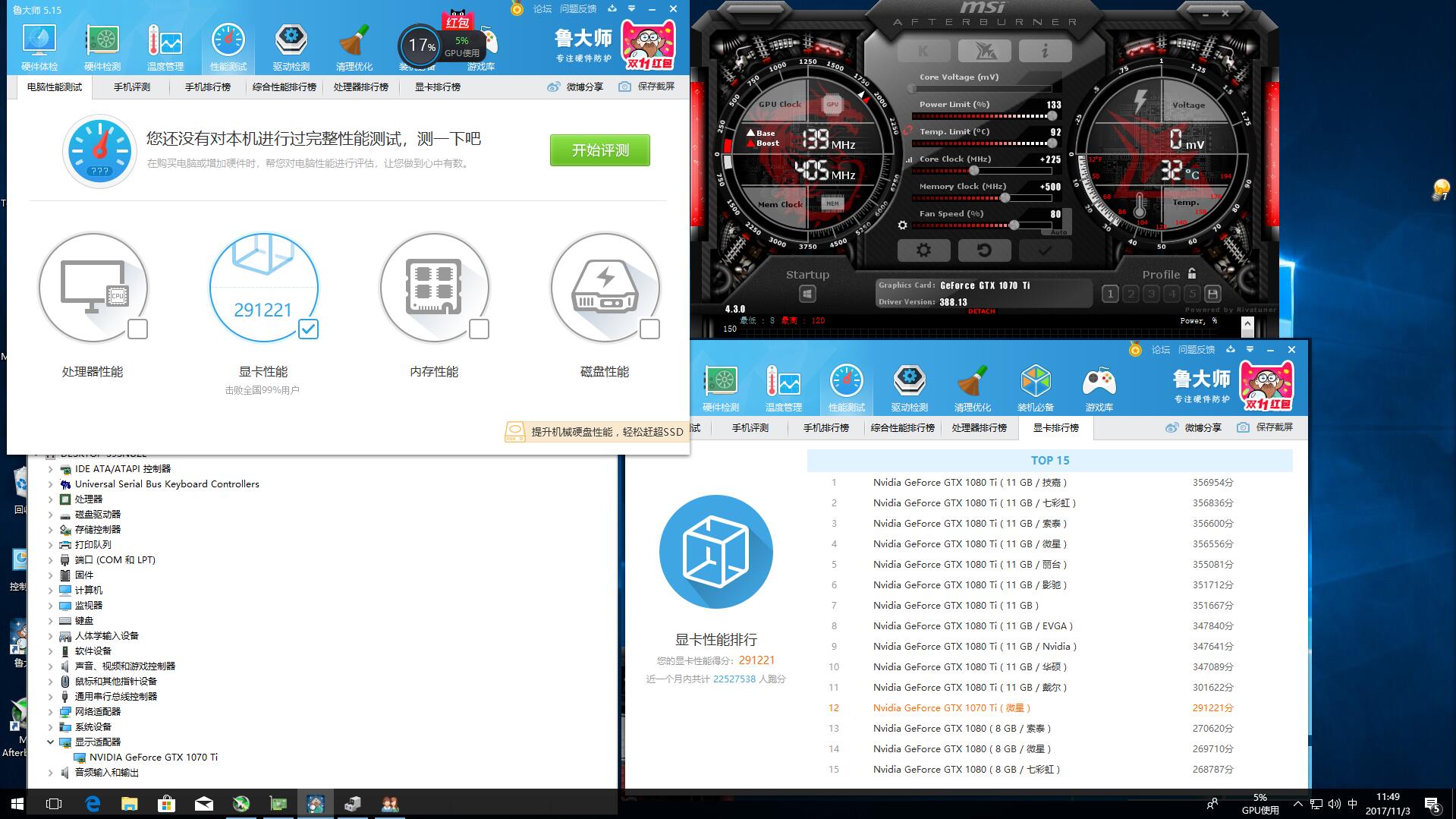This screenshot has width=1456, height=819.
Task: Expand 监视器 node in Device Manager
Action: click(x=51, y=606)
